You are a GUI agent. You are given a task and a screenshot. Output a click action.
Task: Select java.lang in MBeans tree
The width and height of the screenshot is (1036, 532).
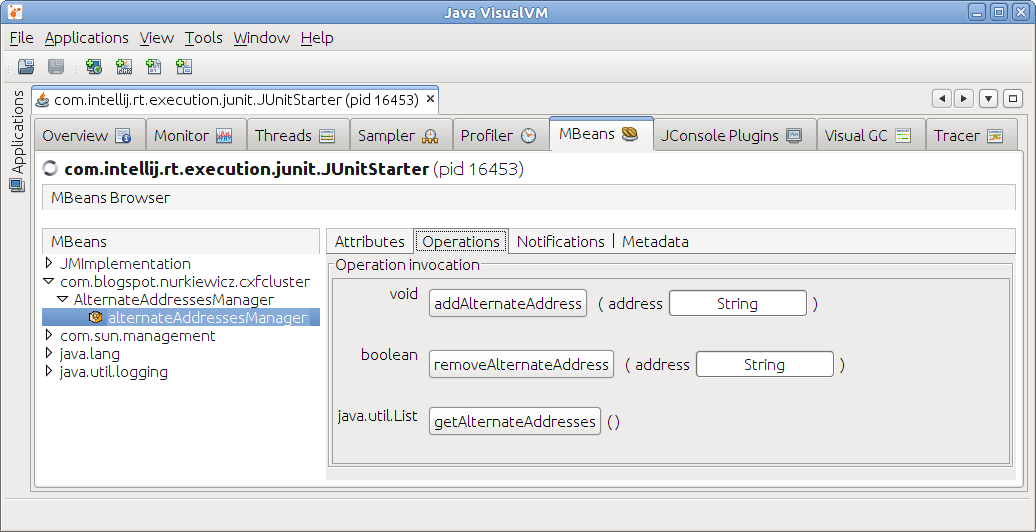[89, 354]
